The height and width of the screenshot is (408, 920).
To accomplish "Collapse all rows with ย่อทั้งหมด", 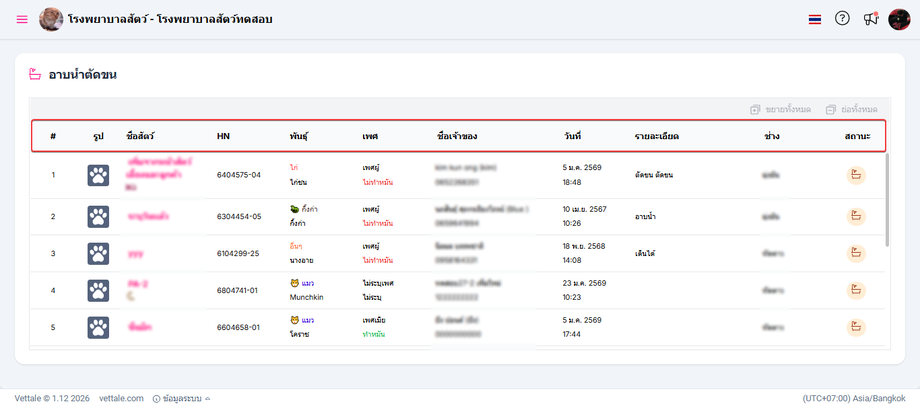I will tap(852, 109).
